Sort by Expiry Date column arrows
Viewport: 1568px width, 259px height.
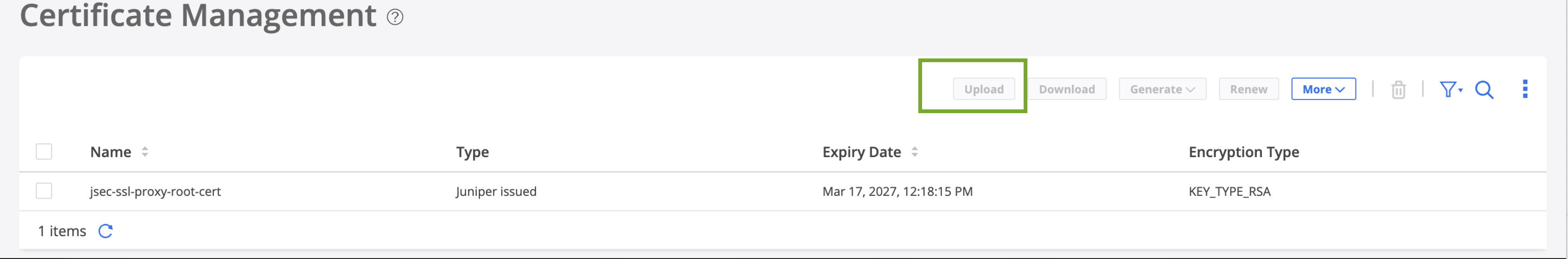tap(914, 152)
